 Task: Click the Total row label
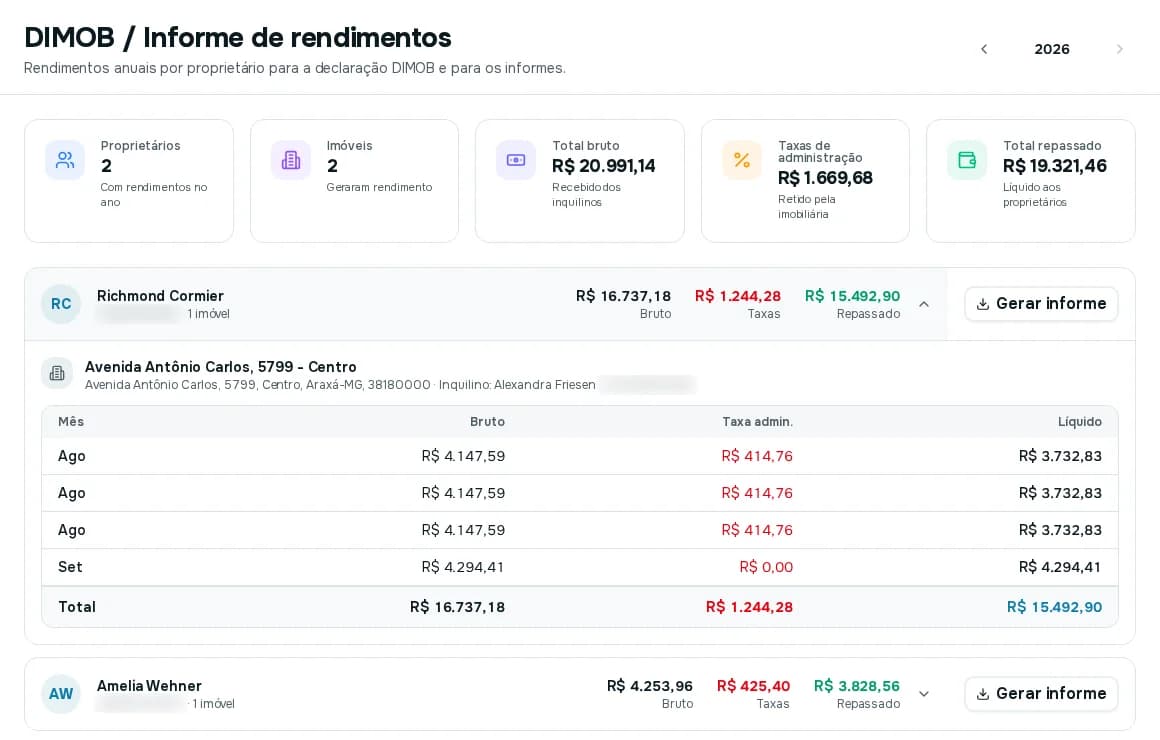[77, 607]
